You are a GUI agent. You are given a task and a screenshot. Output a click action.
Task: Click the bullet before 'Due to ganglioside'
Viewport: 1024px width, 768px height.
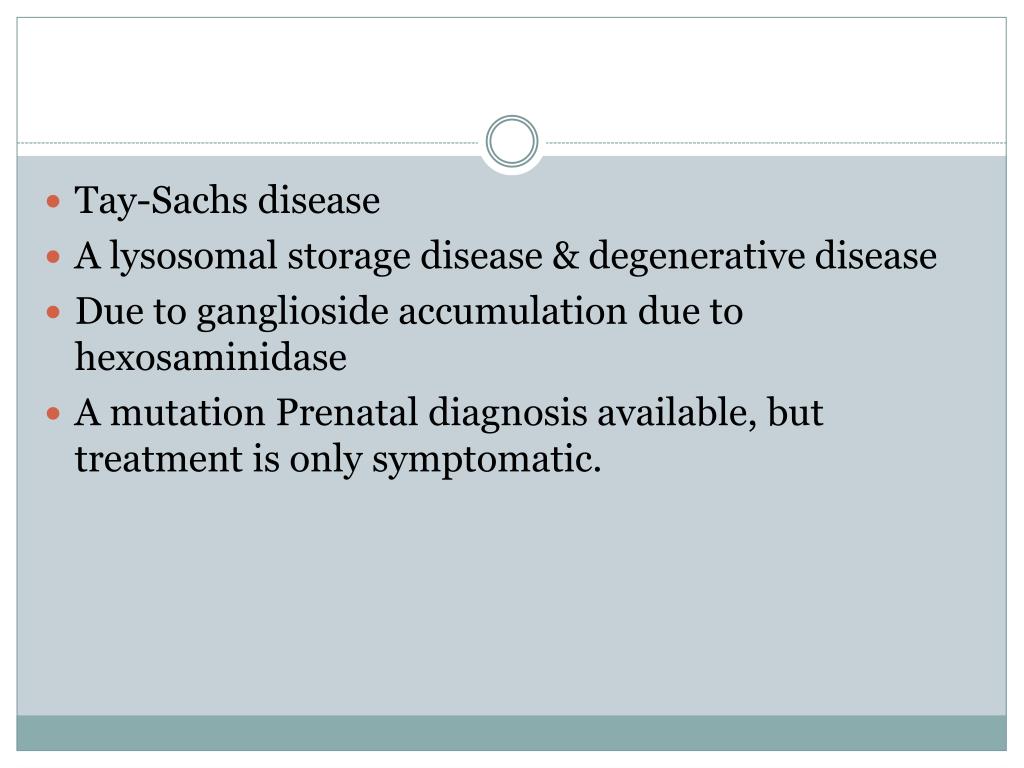point(54,312)
